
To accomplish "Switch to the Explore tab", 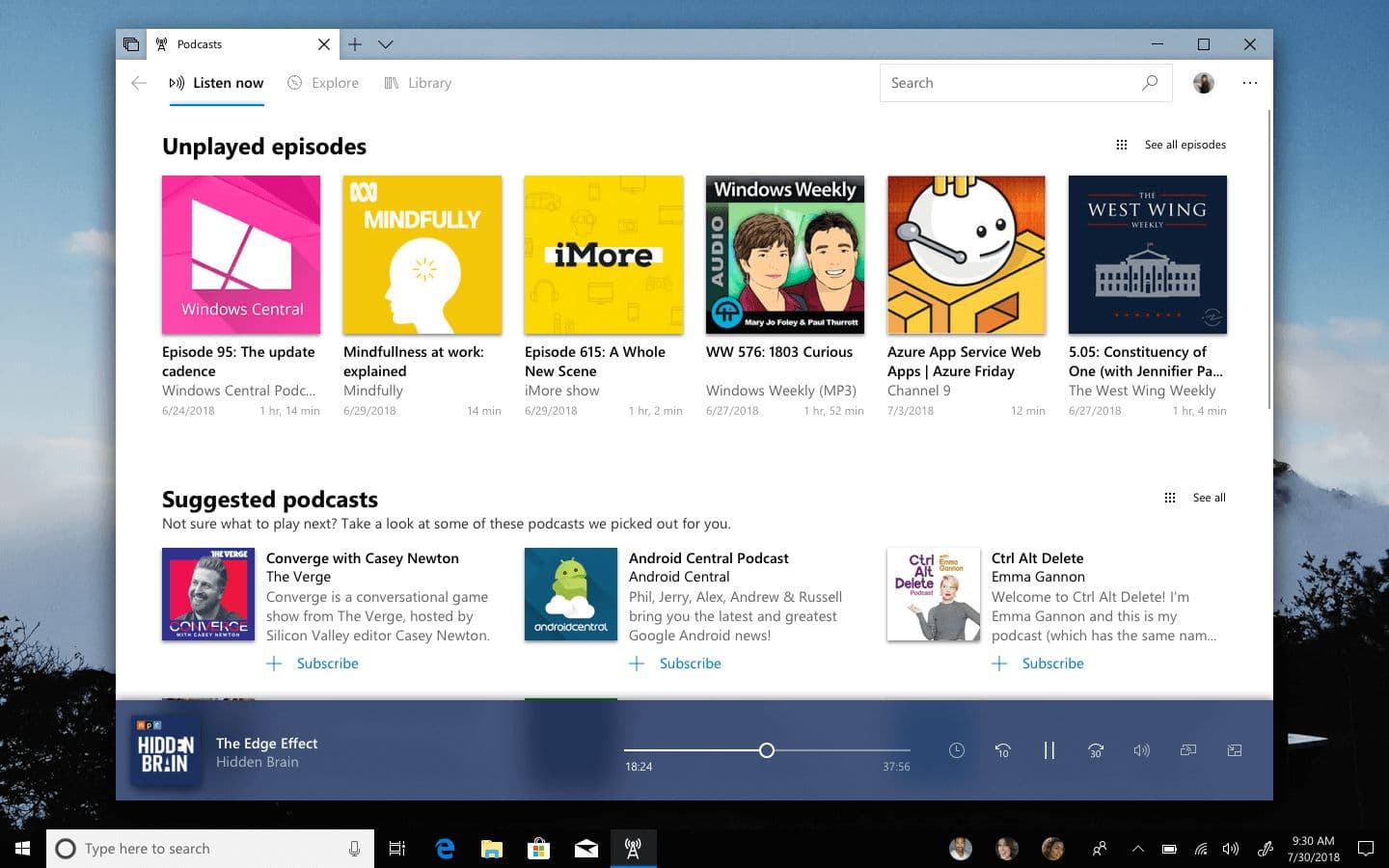I will click(x=323, y=83).
